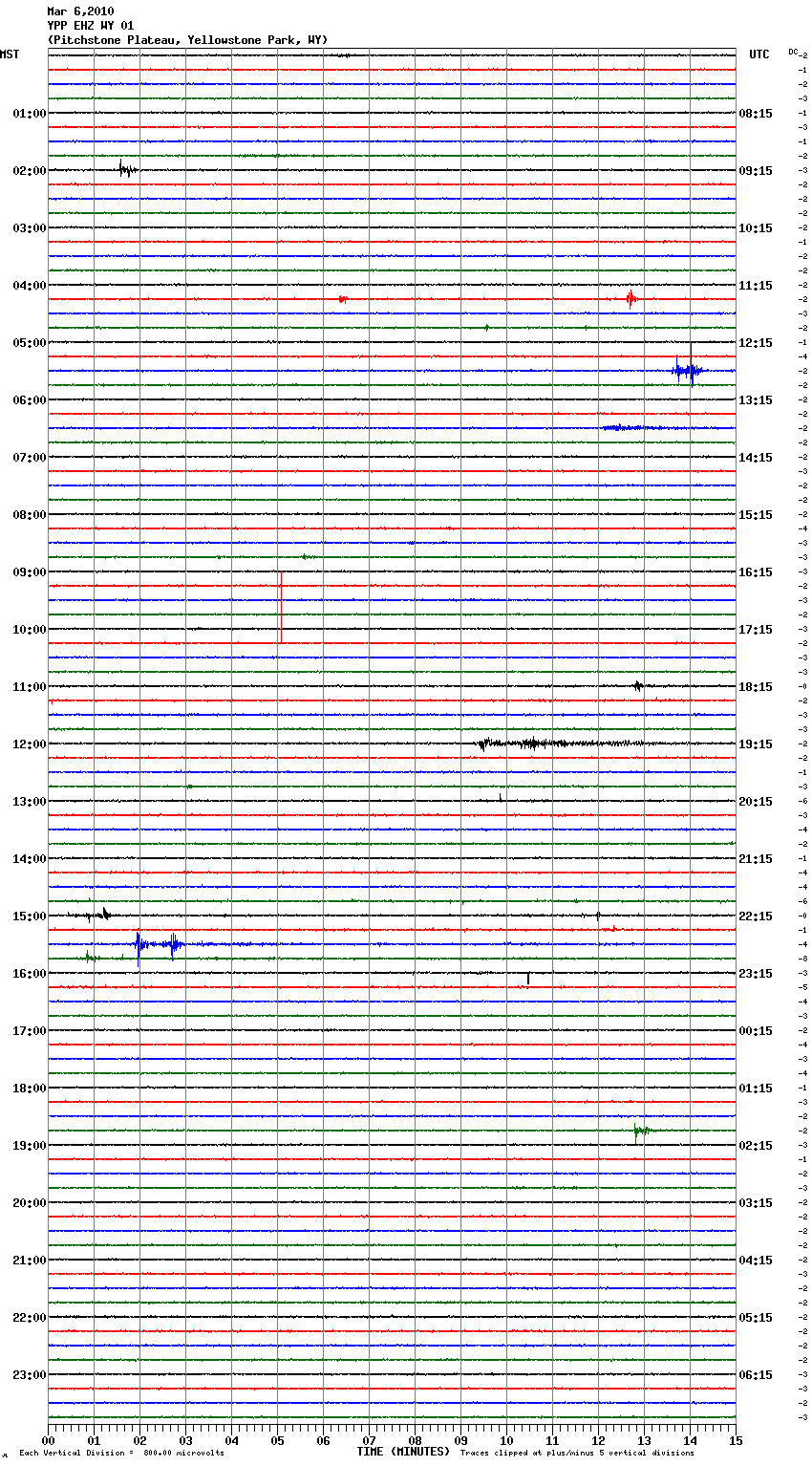Click the '08:15' UTC time label
The image size is (812, 1466).
[756, 114]
